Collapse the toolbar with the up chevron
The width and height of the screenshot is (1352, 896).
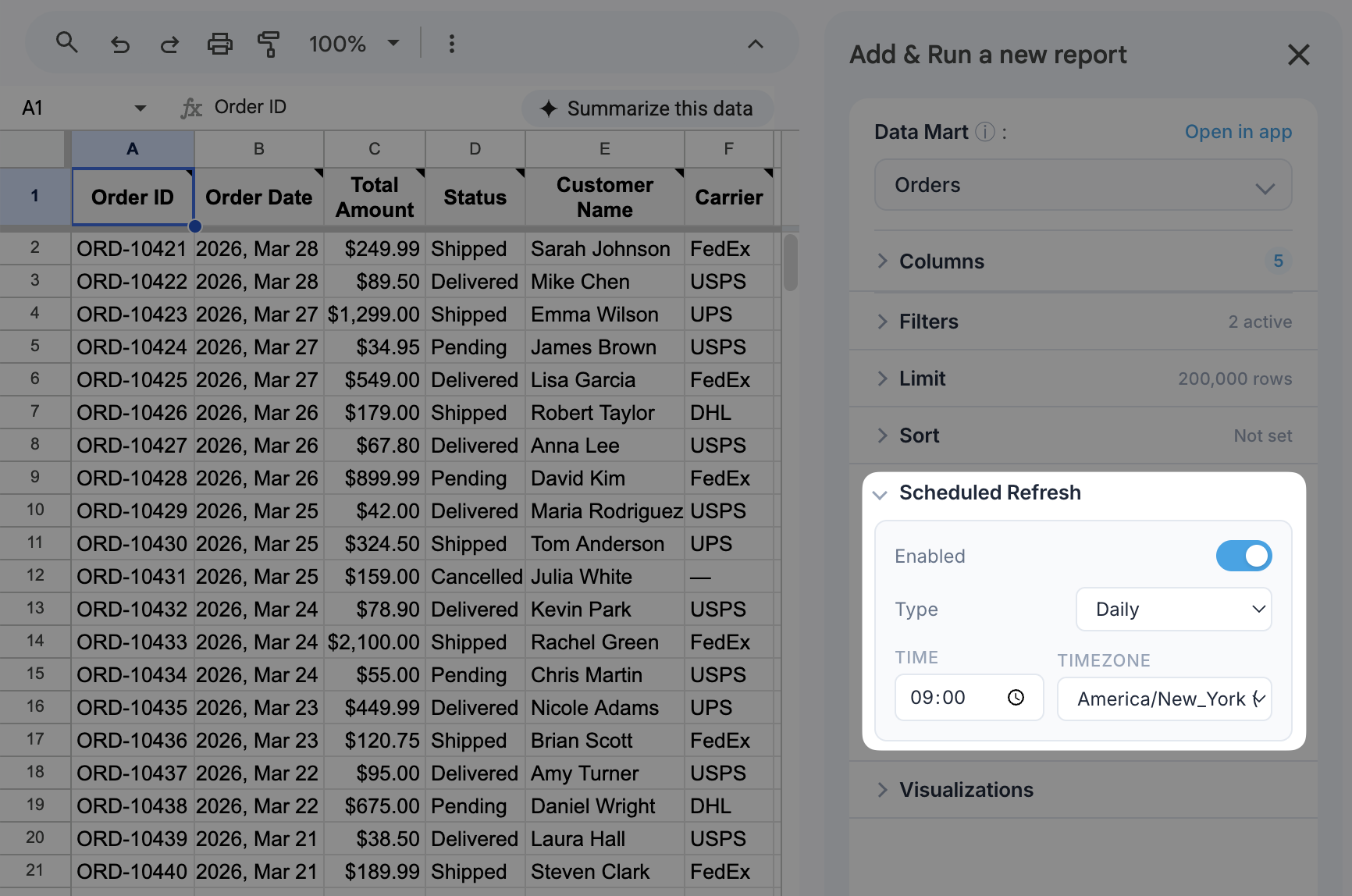[x=755, y=44]
